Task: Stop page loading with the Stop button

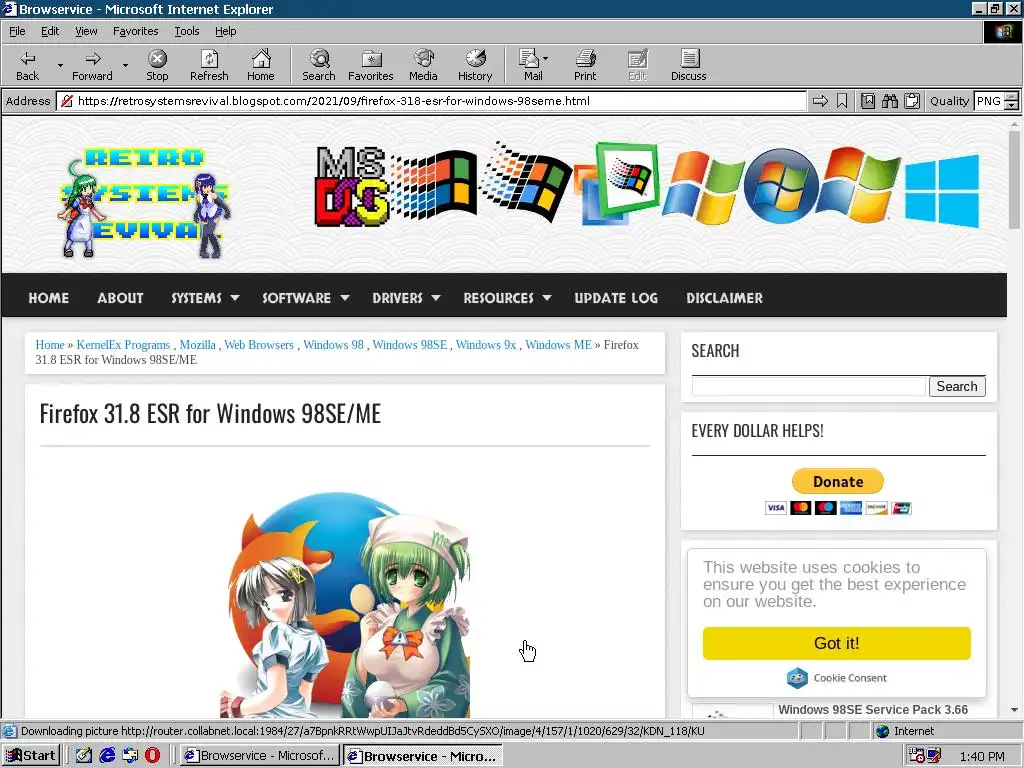Action: [x=157, y=65]
